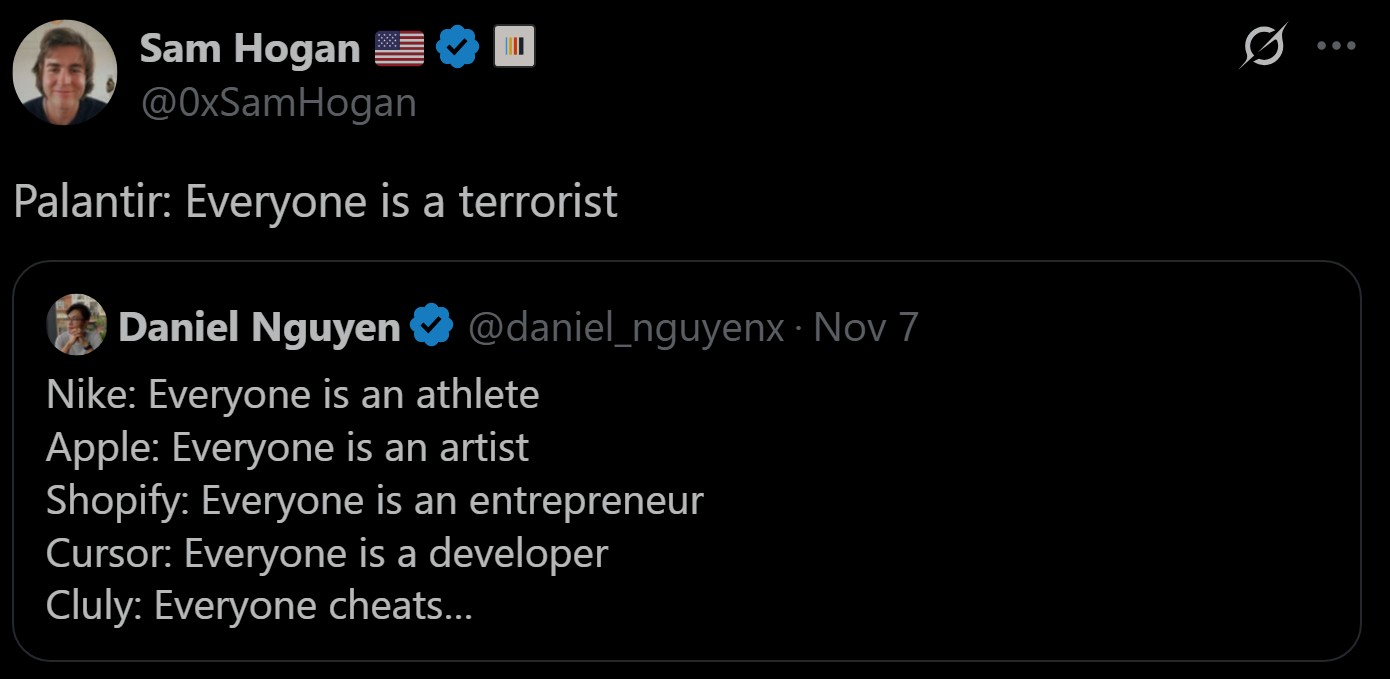Image resolution: width=1390 pixels, height=679 pixels.
Task: Click Daniel Nguyen's verified checkmark badge
Action: click(432, 327)
